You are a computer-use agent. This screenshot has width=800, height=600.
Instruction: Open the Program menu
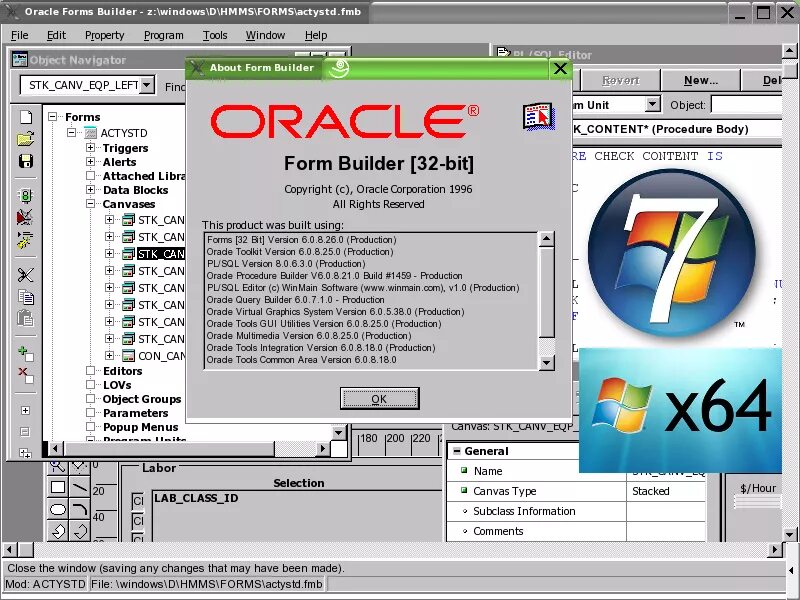click(163, 35)
